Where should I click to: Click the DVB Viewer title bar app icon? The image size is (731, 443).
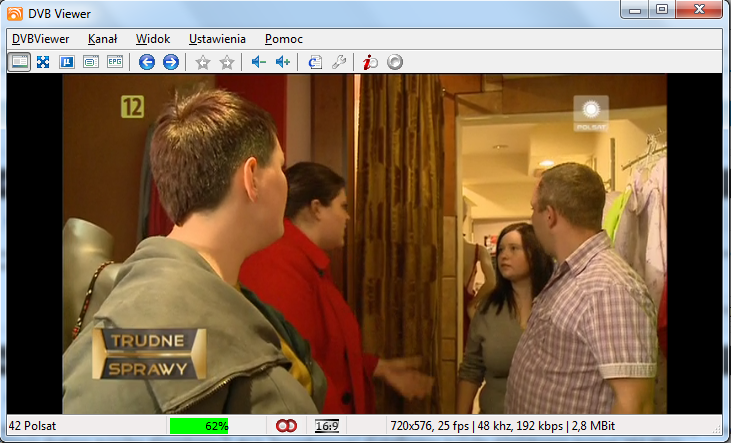point(15,14)
